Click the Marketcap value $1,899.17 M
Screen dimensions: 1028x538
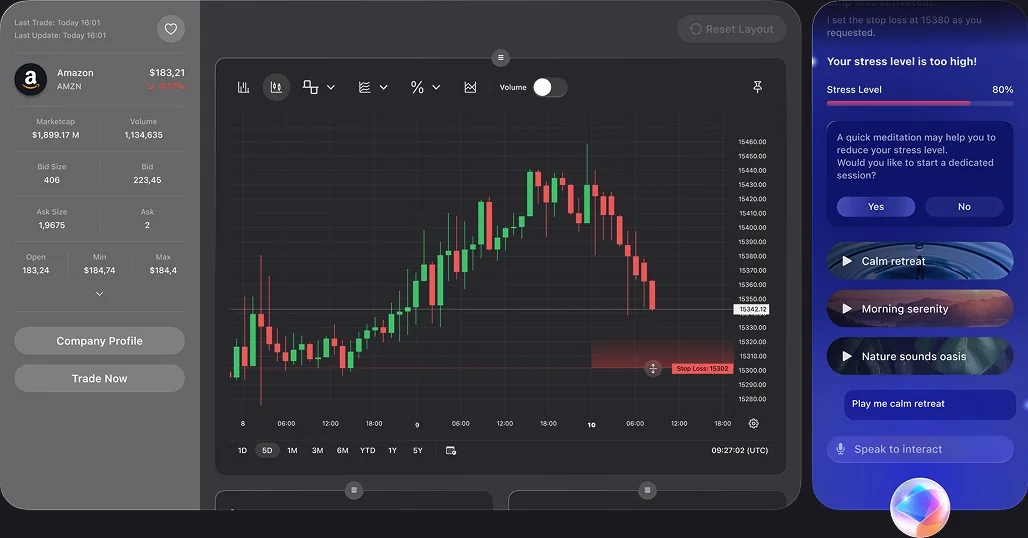(x=56, y=135)
